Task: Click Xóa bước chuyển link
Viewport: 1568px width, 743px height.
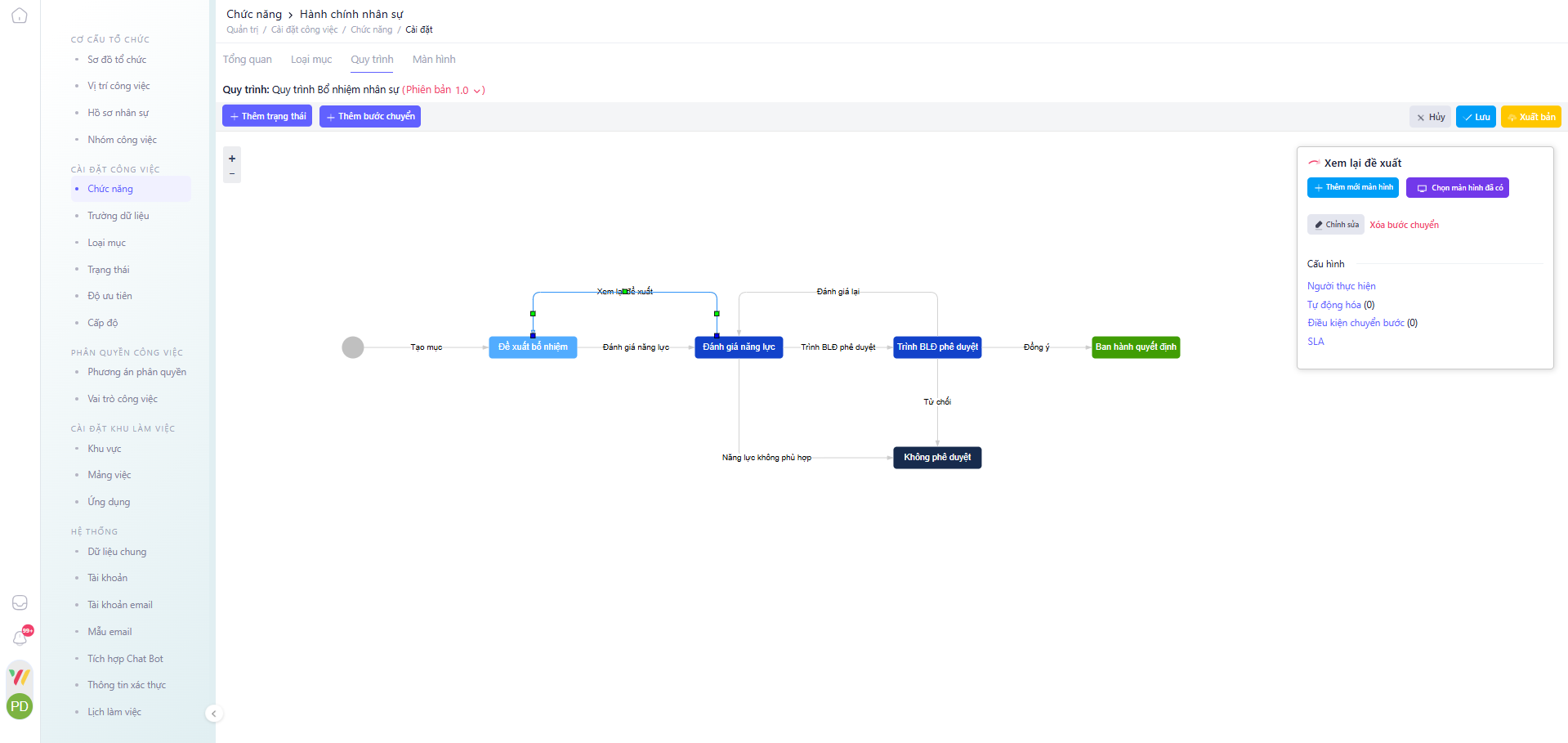Action: tap(1404, 225)
